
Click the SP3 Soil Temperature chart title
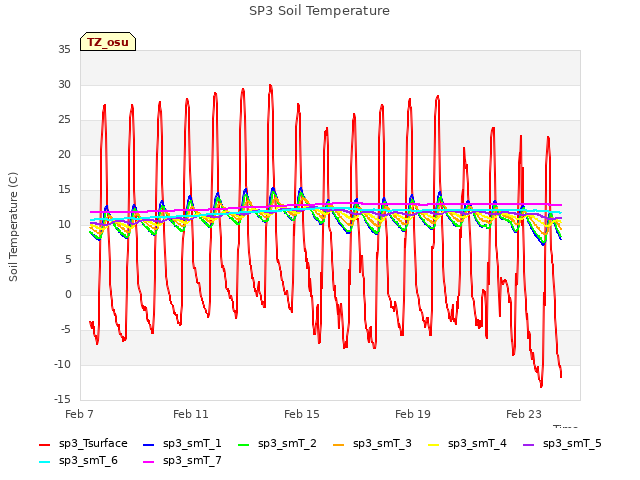click(319, 11)
